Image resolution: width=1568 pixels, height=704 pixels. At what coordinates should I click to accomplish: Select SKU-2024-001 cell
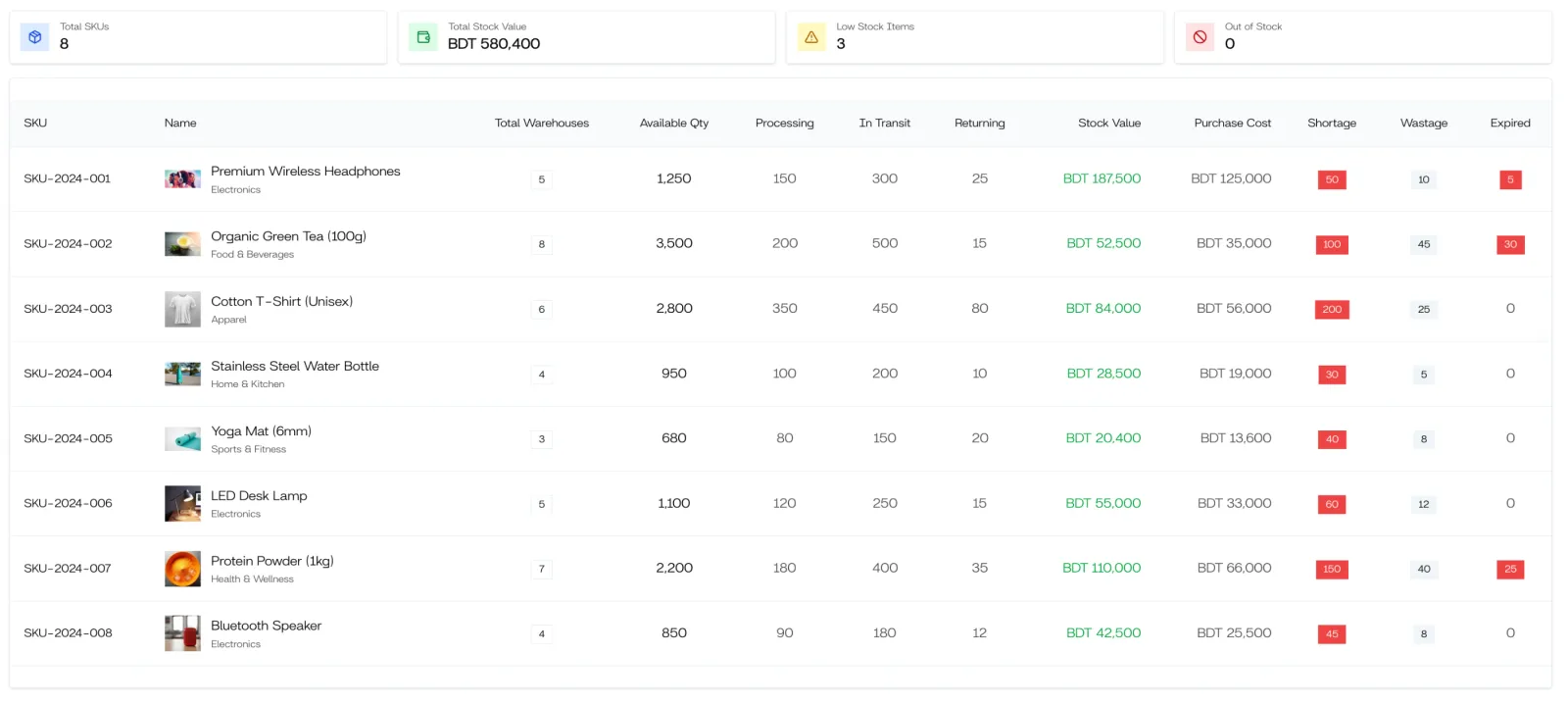pos(68,179)
